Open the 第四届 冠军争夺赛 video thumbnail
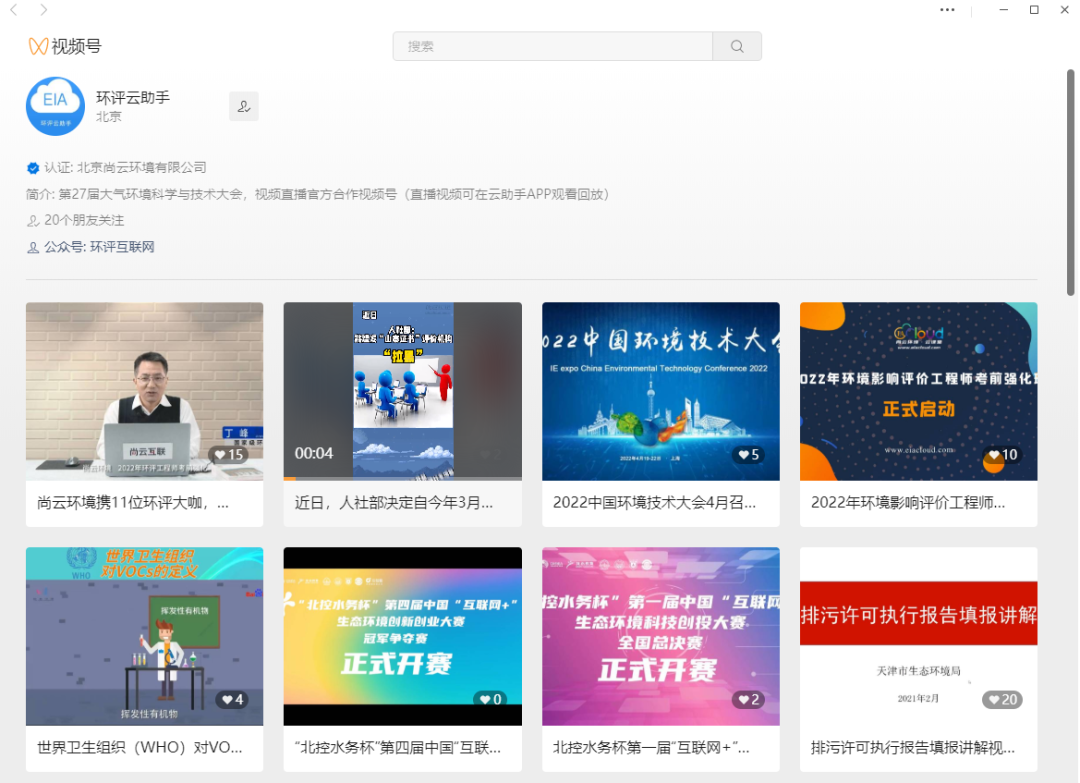 coord(402,636)
